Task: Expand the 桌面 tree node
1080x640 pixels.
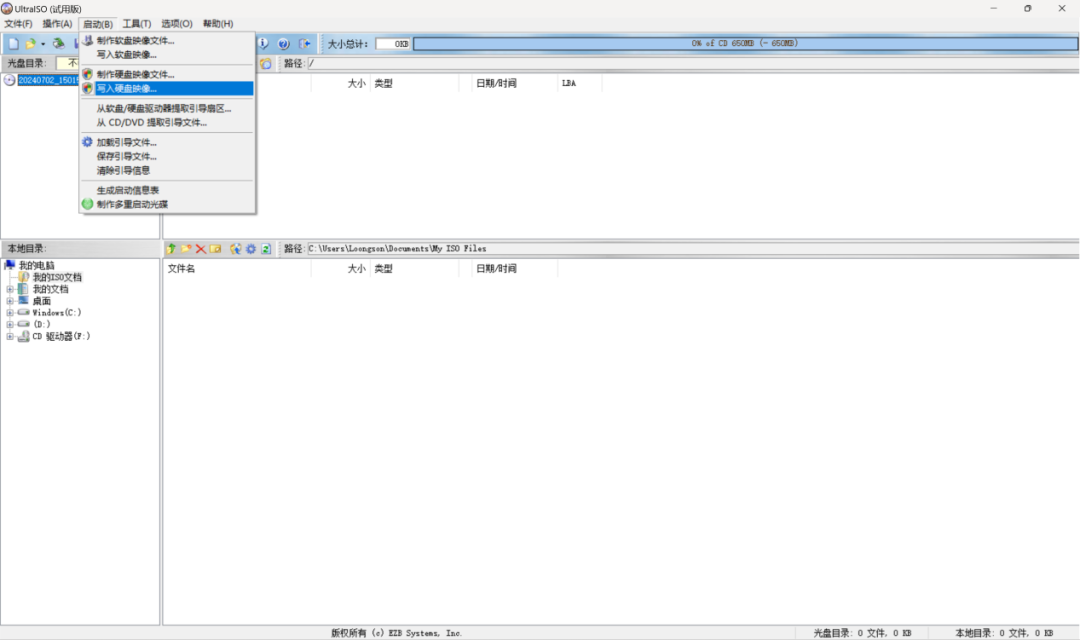Action: tap(10, 301)
